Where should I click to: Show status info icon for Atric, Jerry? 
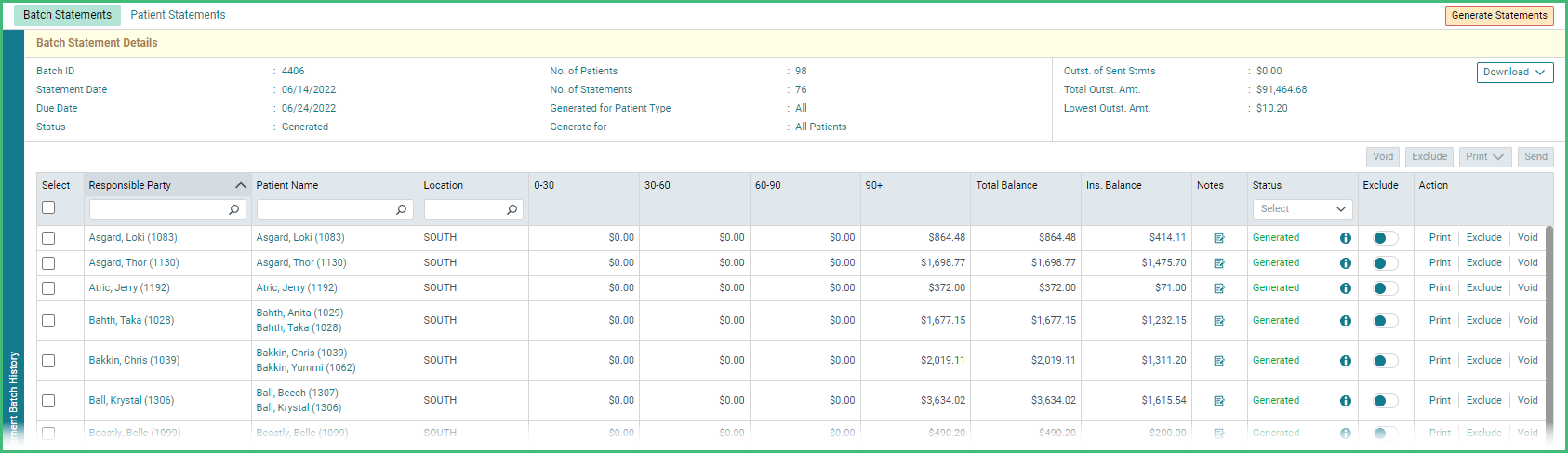point(1345,288)
